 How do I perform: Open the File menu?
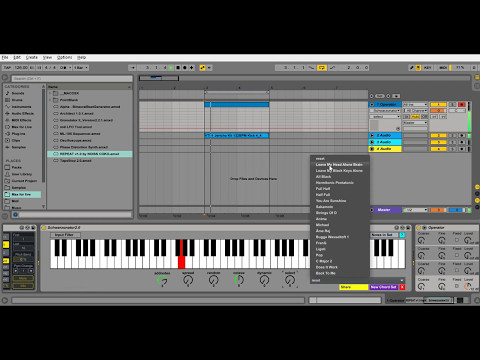click(x=5, y=57)
